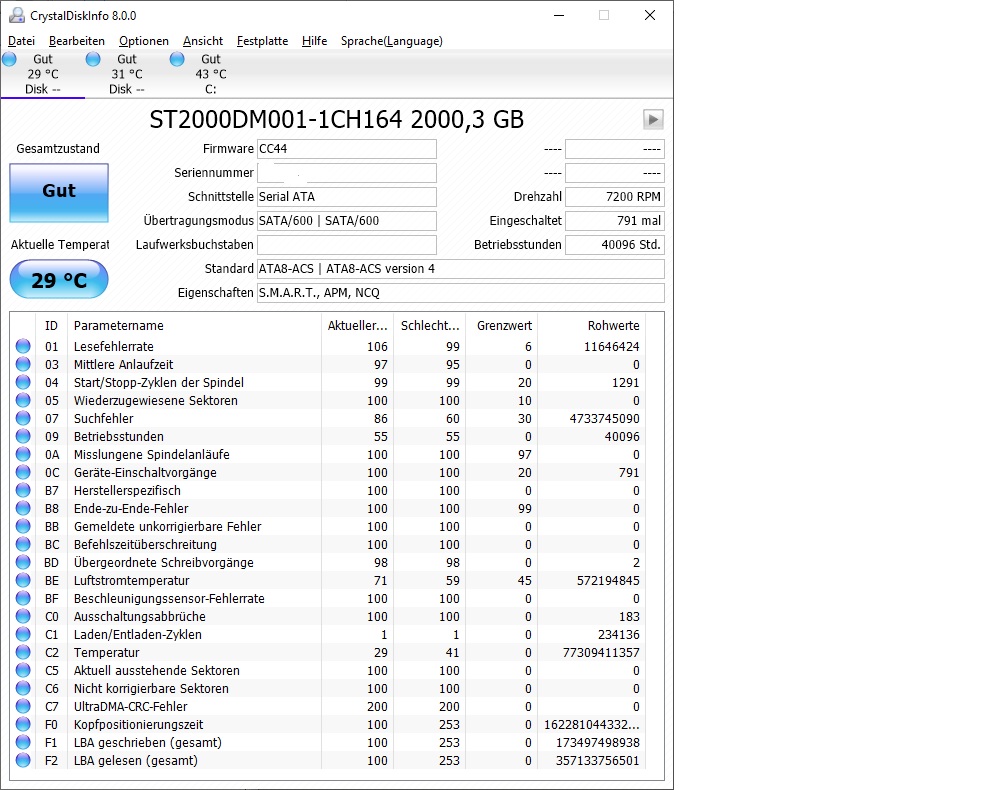Click the Schlecht... column header

[x=430, y=326]
